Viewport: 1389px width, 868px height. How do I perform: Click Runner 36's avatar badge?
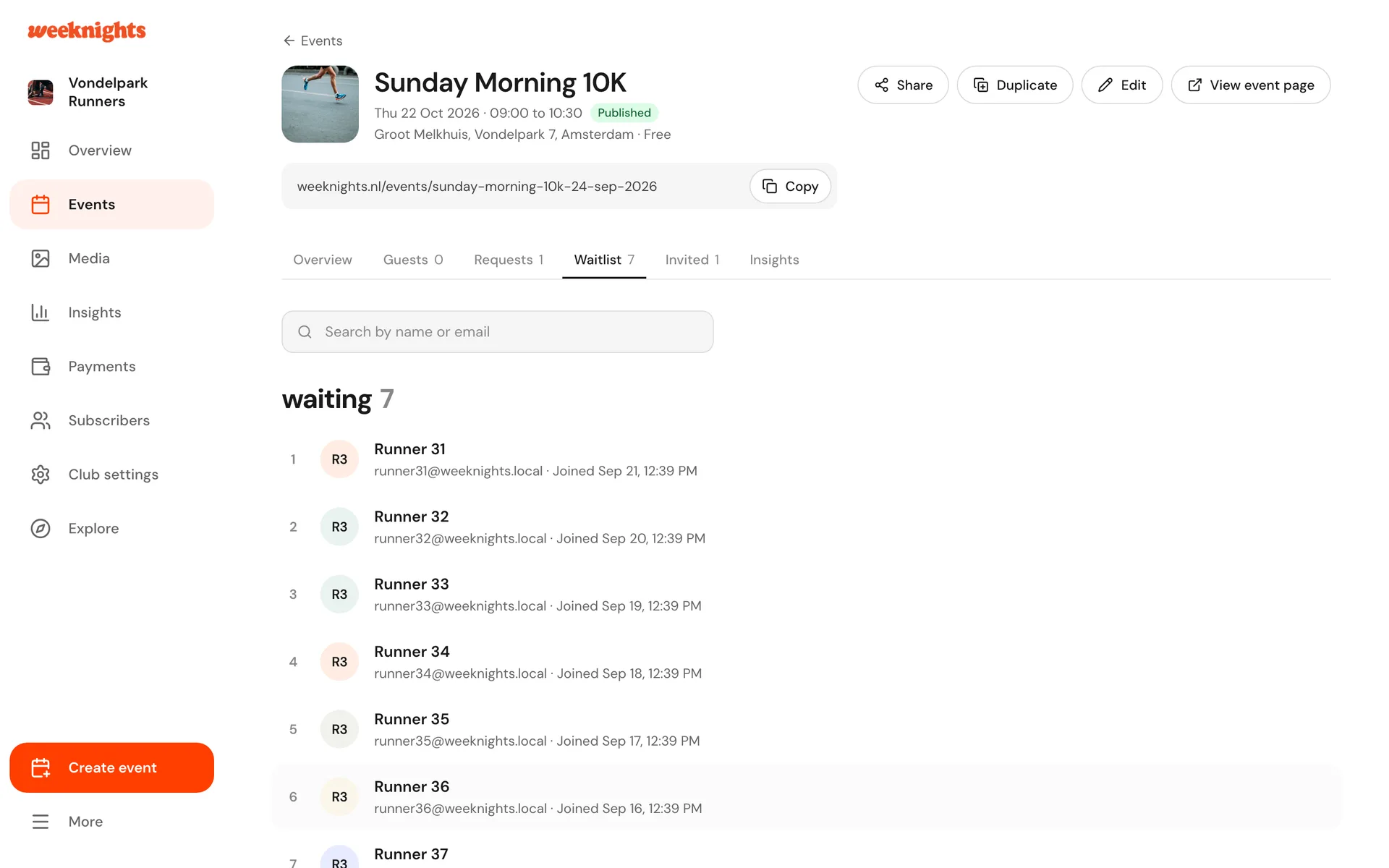tap(339, 796)
